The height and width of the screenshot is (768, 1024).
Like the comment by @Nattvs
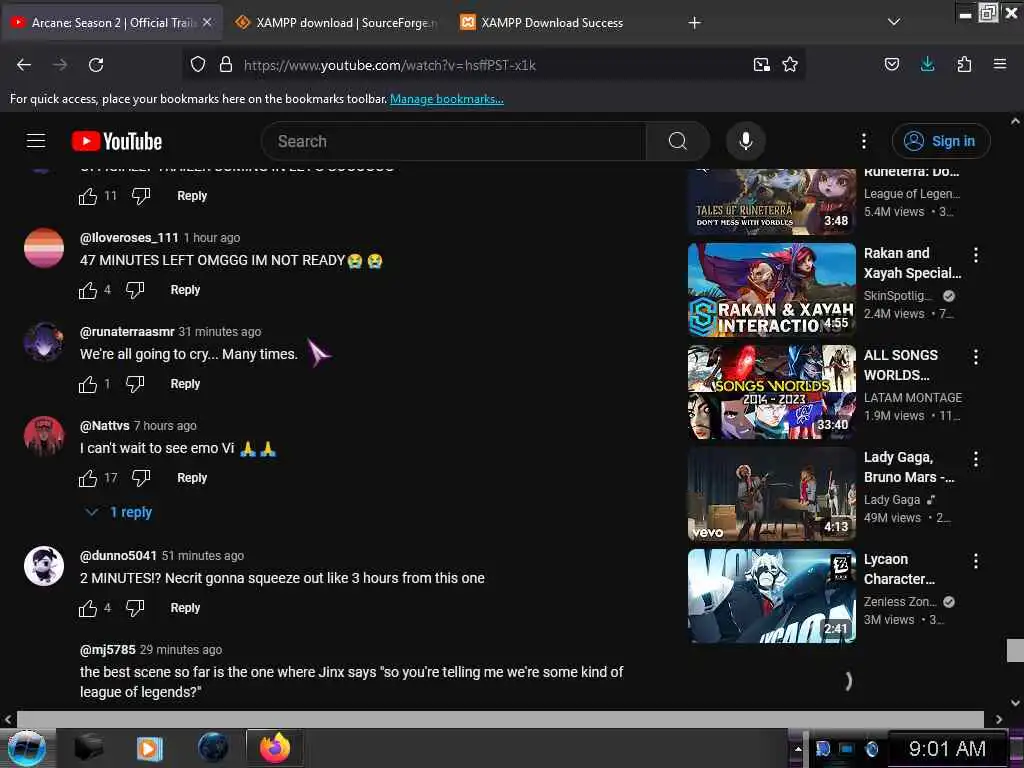tap(88, 478)
